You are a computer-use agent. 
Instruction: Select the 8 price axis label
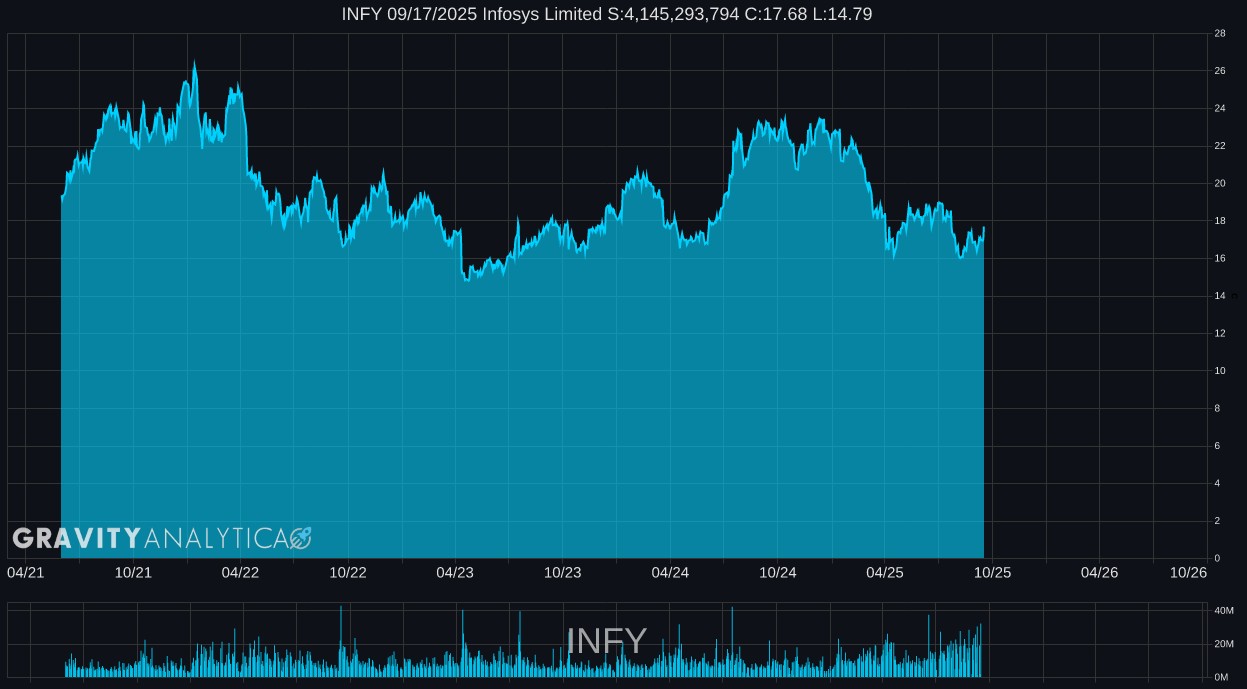pyautogui.click(x=1217, y=409)
